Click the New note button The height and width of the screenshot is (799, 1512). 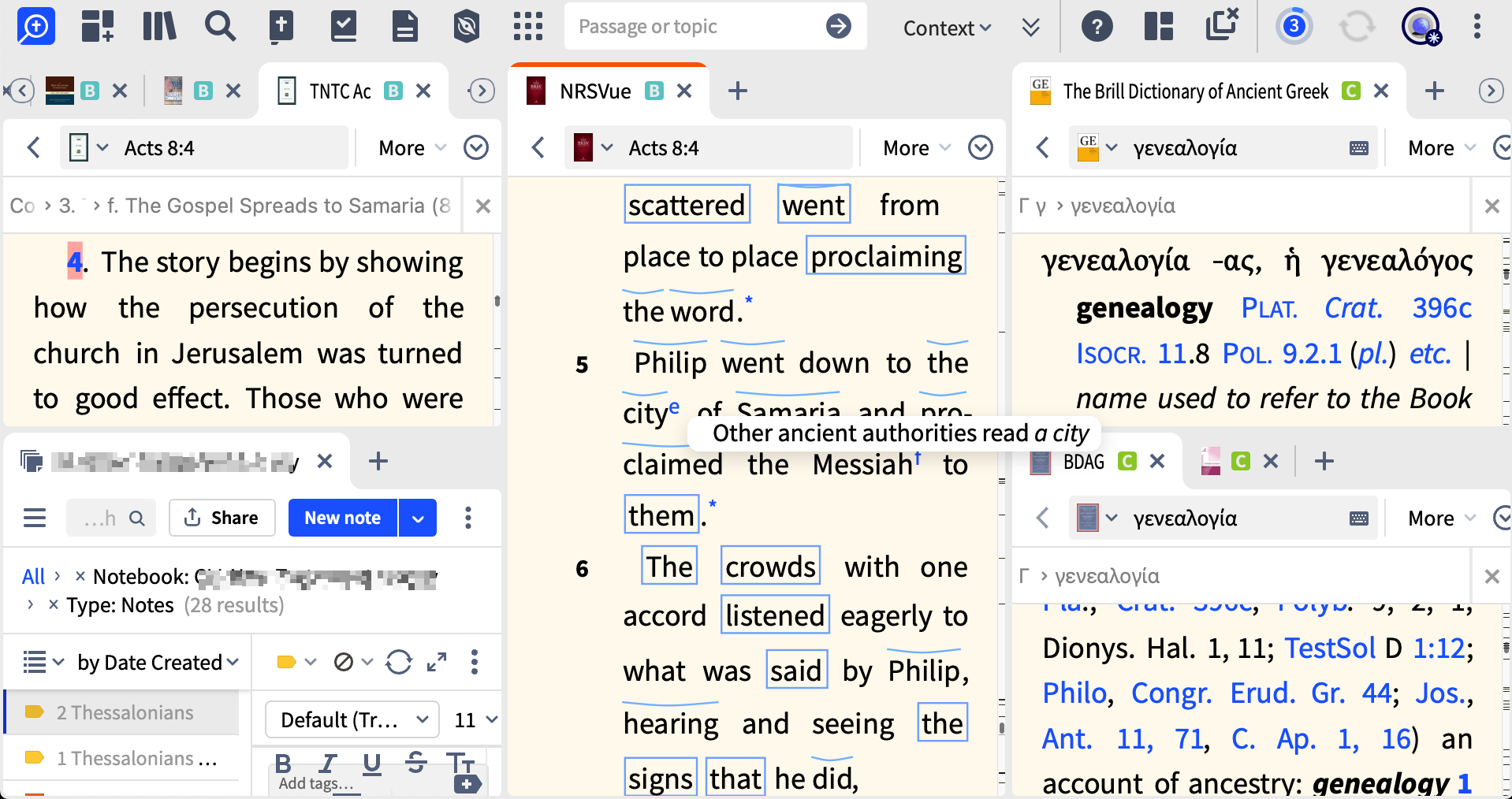[x=342, y=518]
